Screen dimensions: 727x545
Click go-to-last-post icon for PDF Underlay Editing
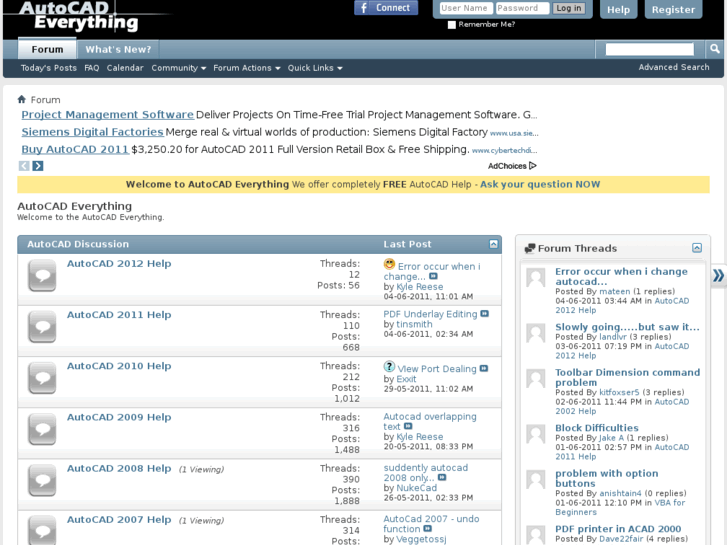(485, 314)
